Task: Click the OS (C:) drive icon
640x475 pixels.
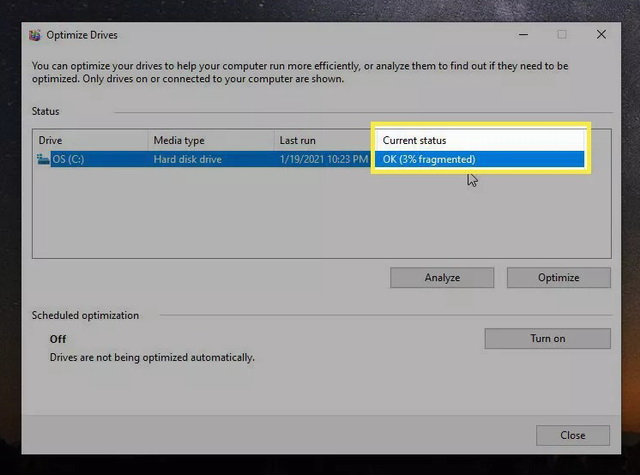Action: [x=44, y=160]
